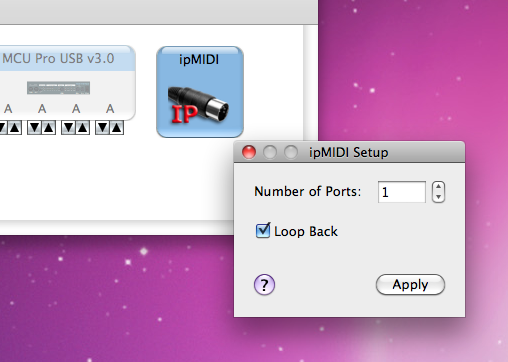Click the Apply button in ipMIDI Setup
This screenshot has width=508, height=362.
[410, 285]
